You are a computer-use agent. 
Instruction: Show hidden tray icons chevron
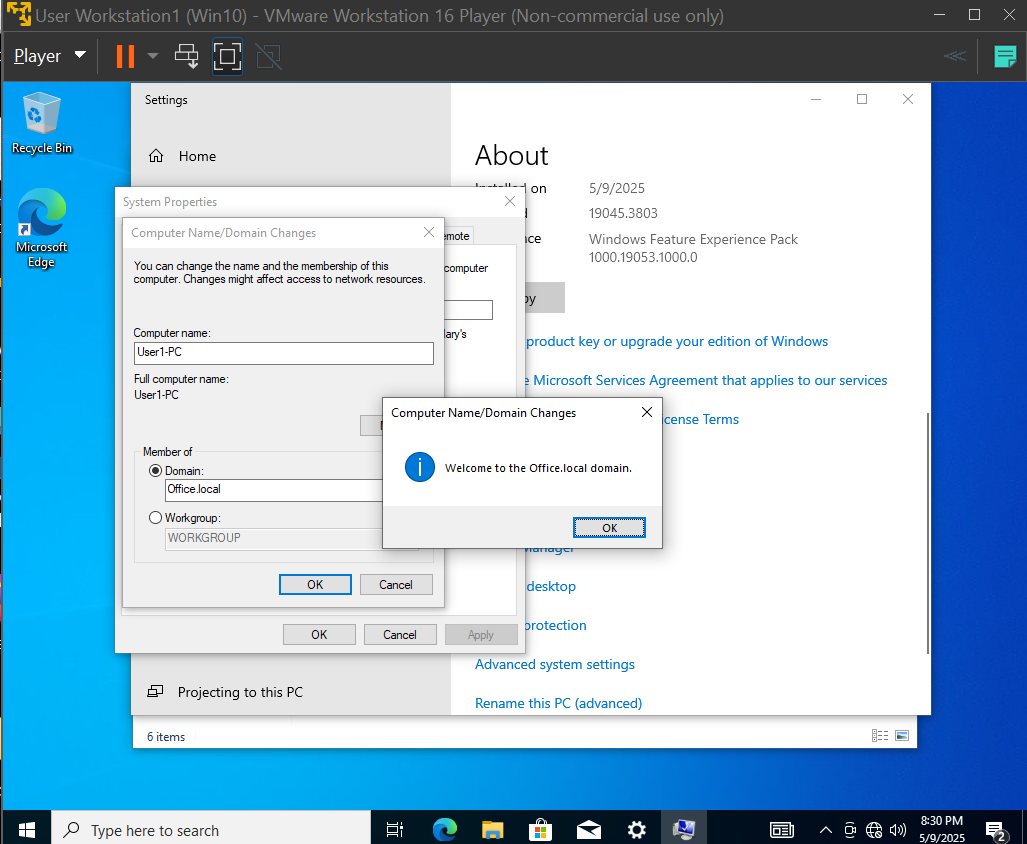coord(825,830)
